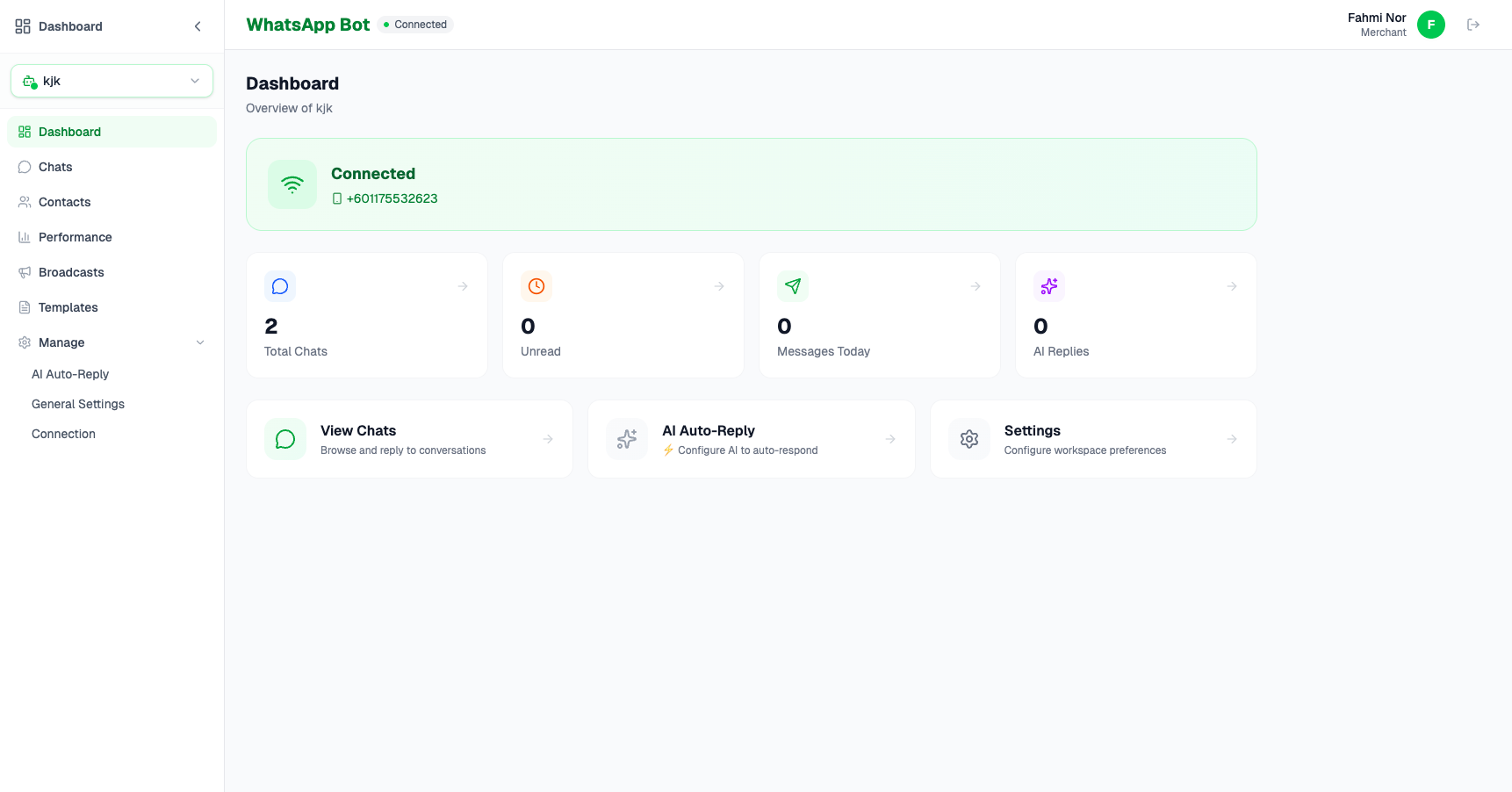Click the Connection item under Manage
Screen dimensions: 1512x792
coord(62,433)
